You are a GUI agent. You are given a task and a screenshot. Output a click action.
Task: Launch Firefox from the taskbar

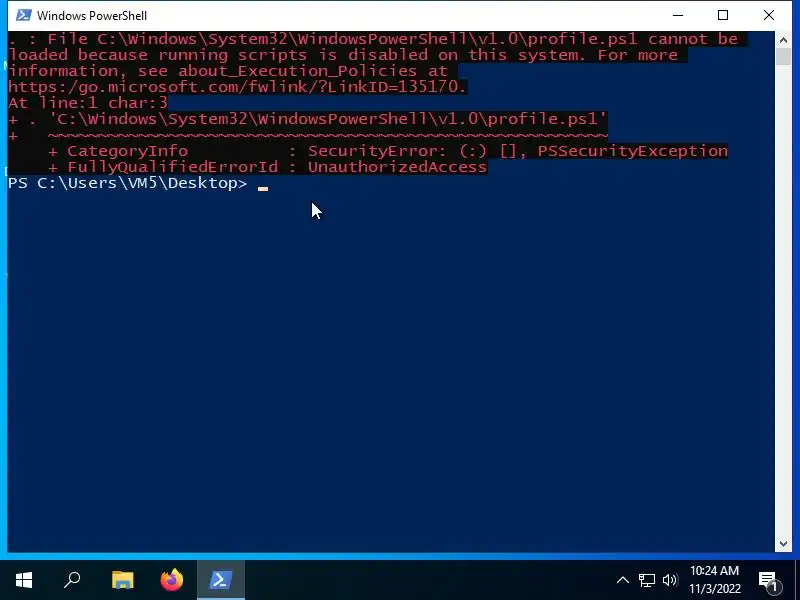click(171, 580)
